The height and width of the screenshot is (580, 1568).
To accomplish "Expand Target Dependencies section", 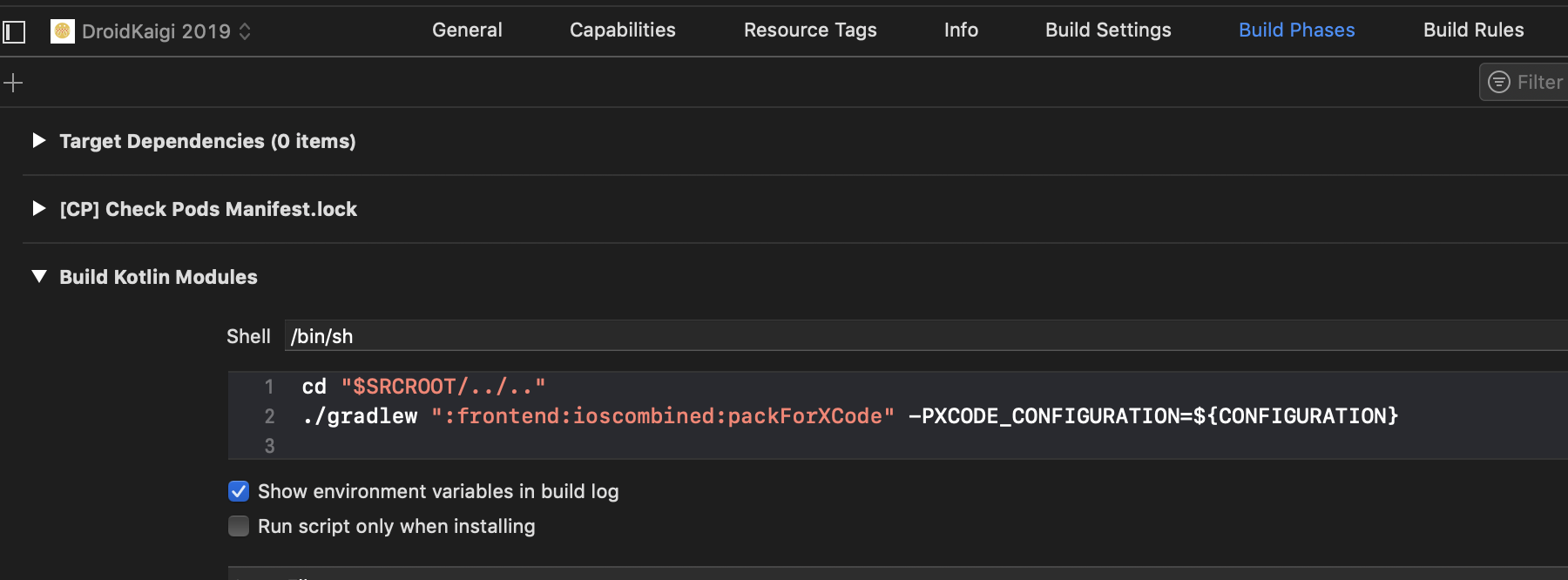I will click(38, 140).
